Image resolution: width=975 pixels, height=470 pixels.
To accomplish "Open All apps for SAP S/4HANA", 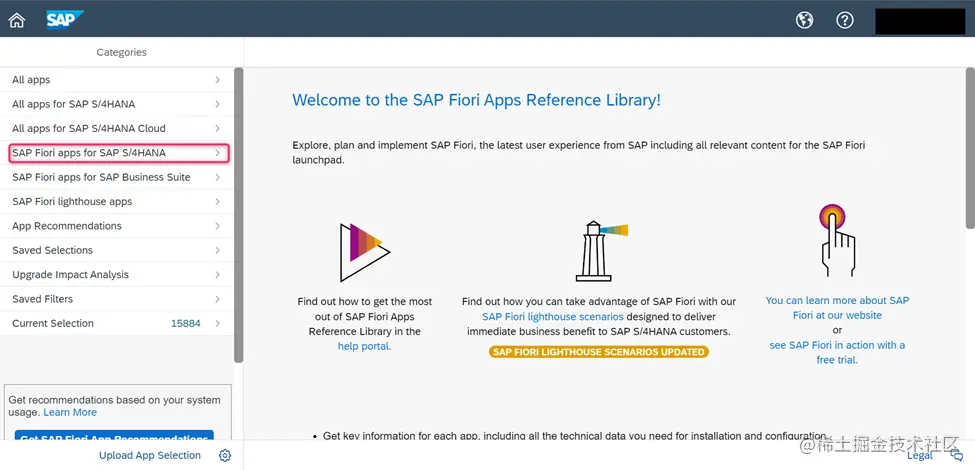I will (117, 104).
